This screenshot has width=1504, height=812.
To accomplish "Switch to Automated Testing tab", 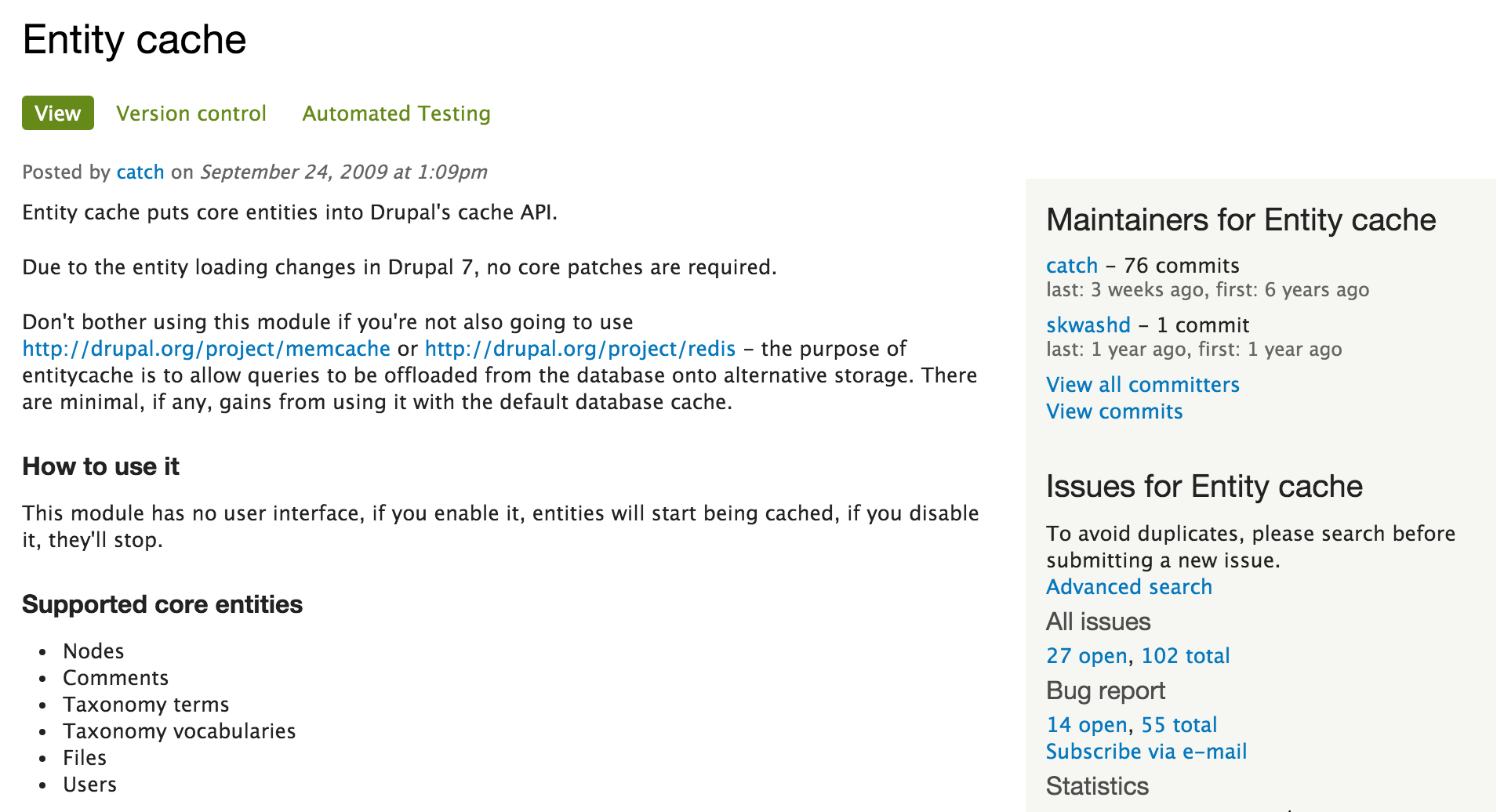I will point(396,114).
